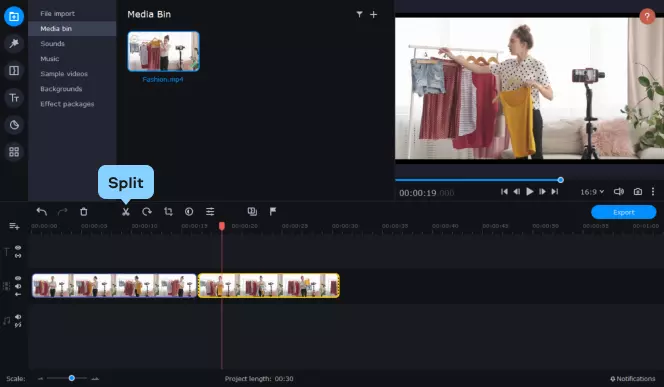The height and width of the screenshot is (387, 664).
Task: Zoom out timeline with scale minus icon
Action: [41, 379]
